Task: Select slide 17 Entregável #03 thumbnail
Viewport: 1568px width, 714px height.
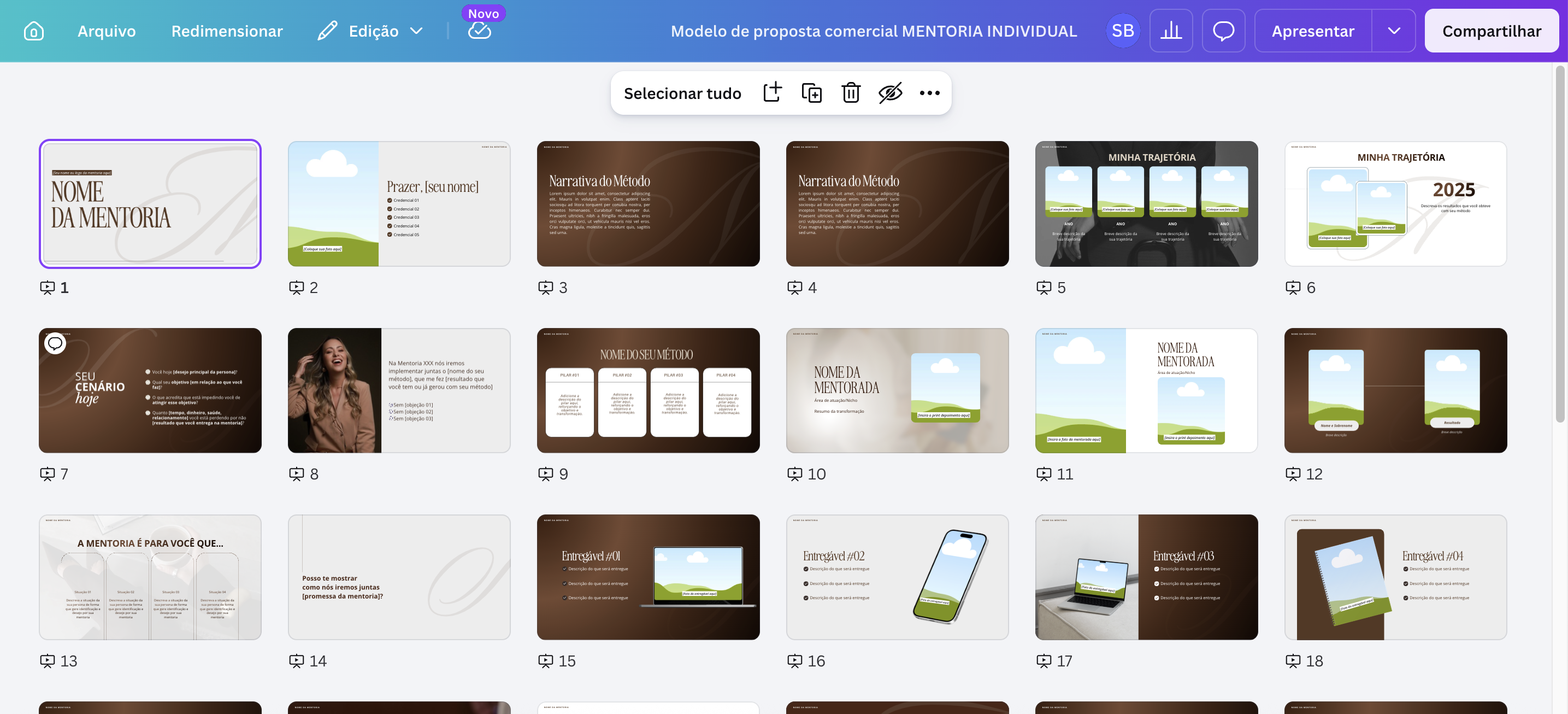Action: click(1146, 577)
